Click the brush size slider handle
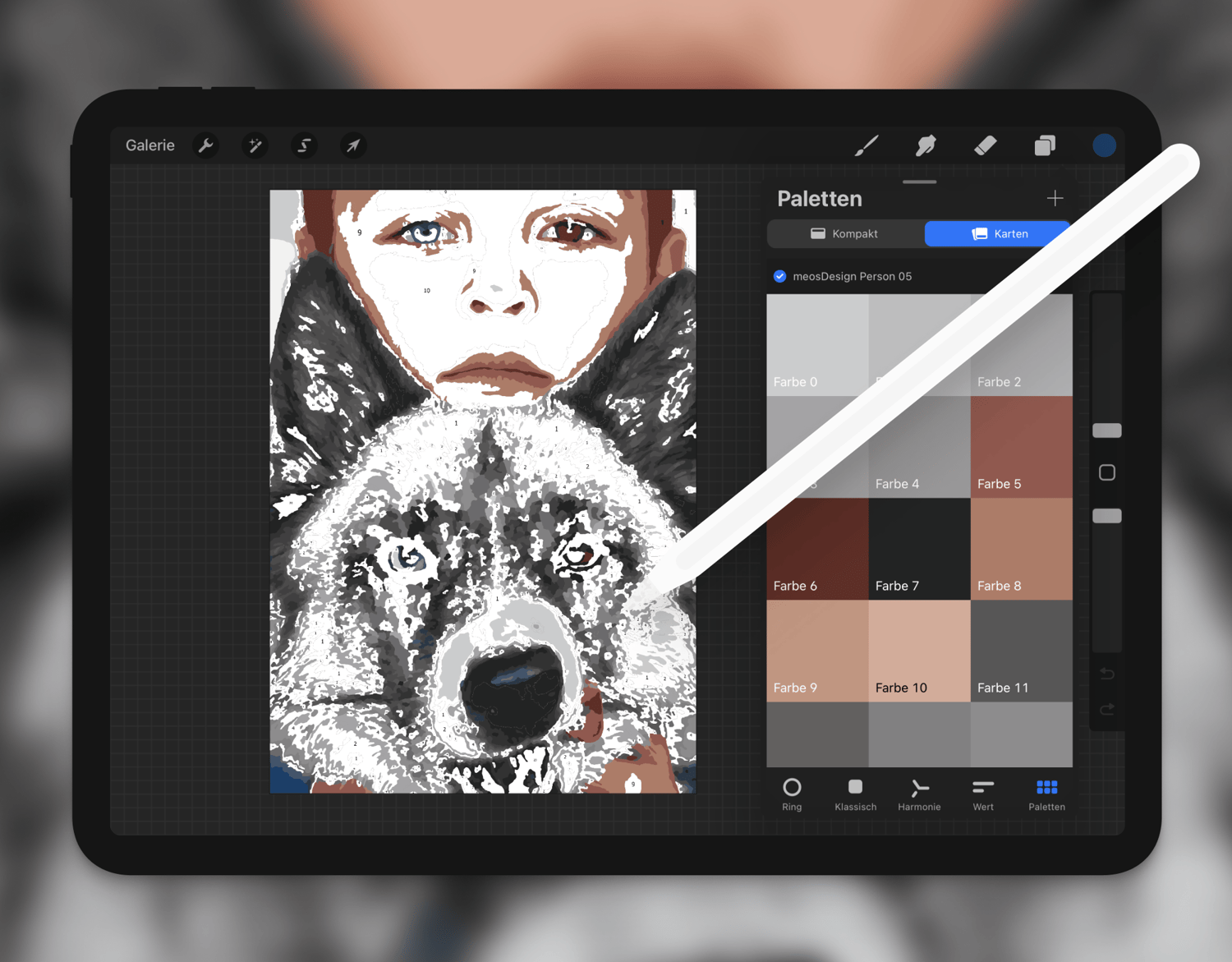 1106,430
